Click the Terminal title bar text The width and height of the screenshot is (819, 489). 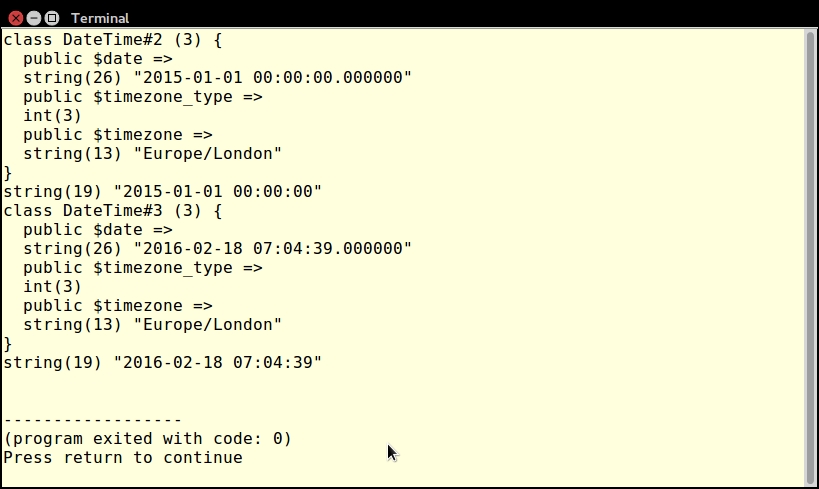coord(100,18)
